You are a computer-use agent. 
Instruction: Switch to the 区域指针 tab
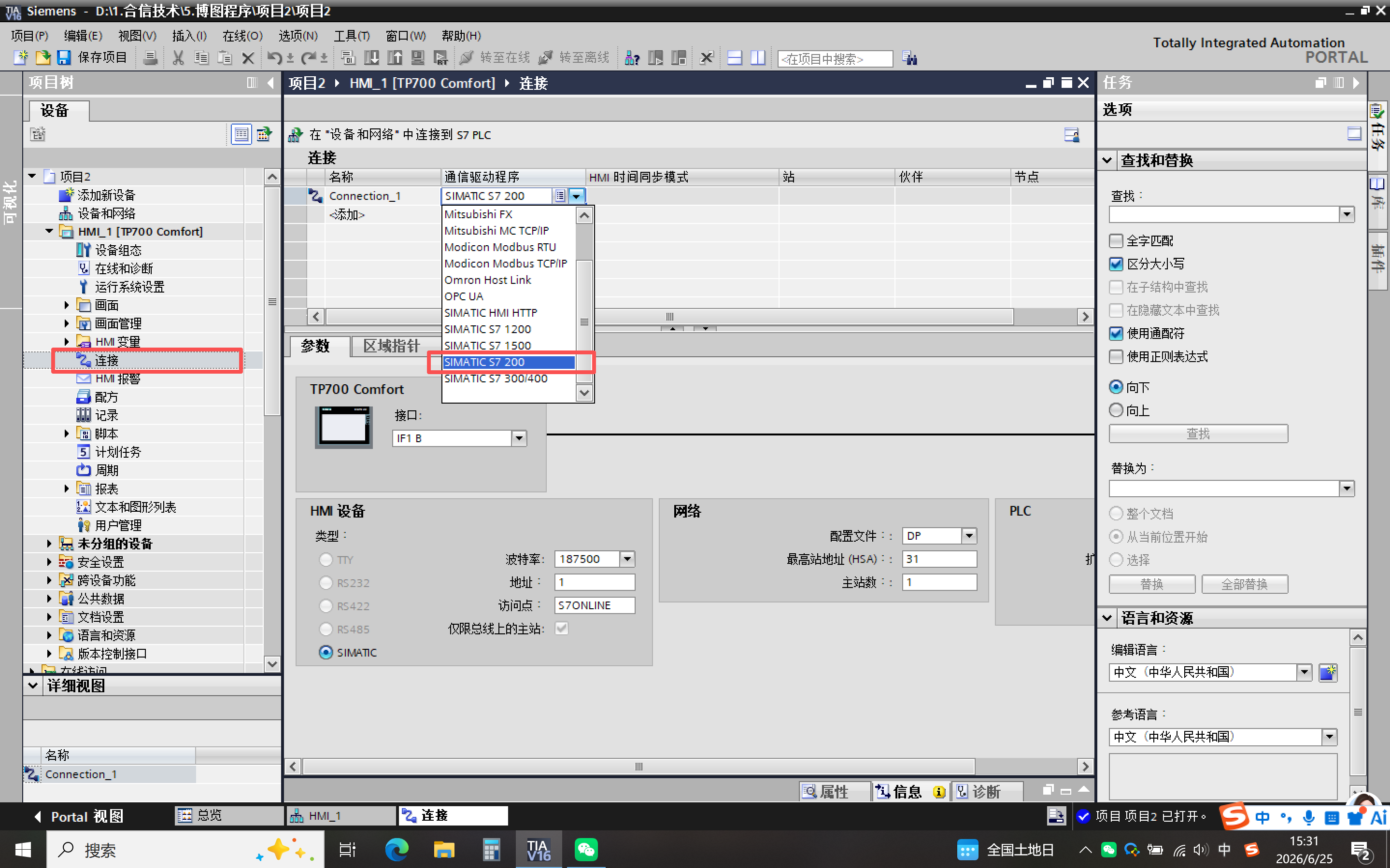pos(392,346)
